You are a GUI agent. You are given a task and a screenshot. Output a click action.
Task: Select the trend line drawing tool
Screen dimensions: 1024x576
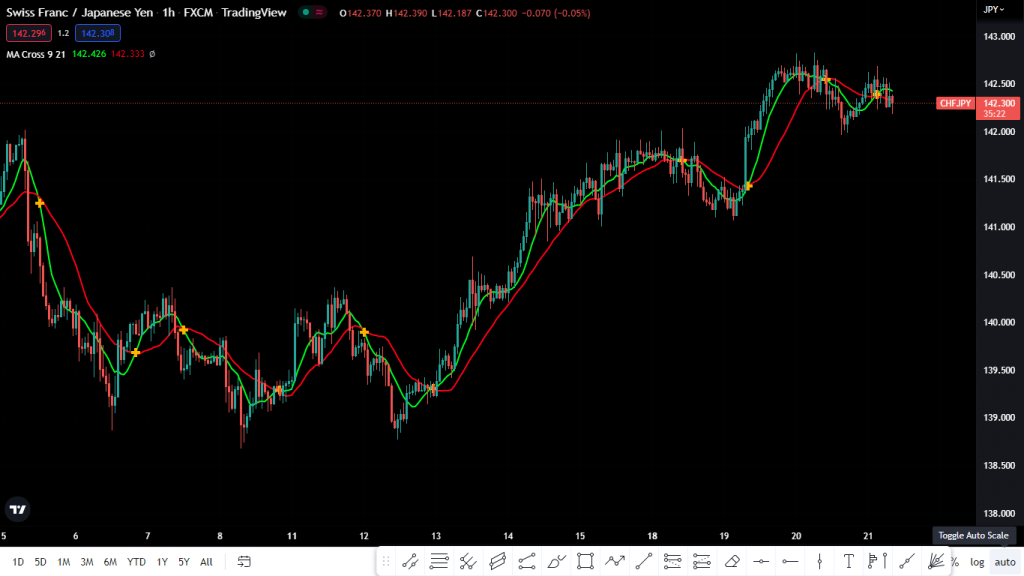pyautogui.click(x=410, y=561)
